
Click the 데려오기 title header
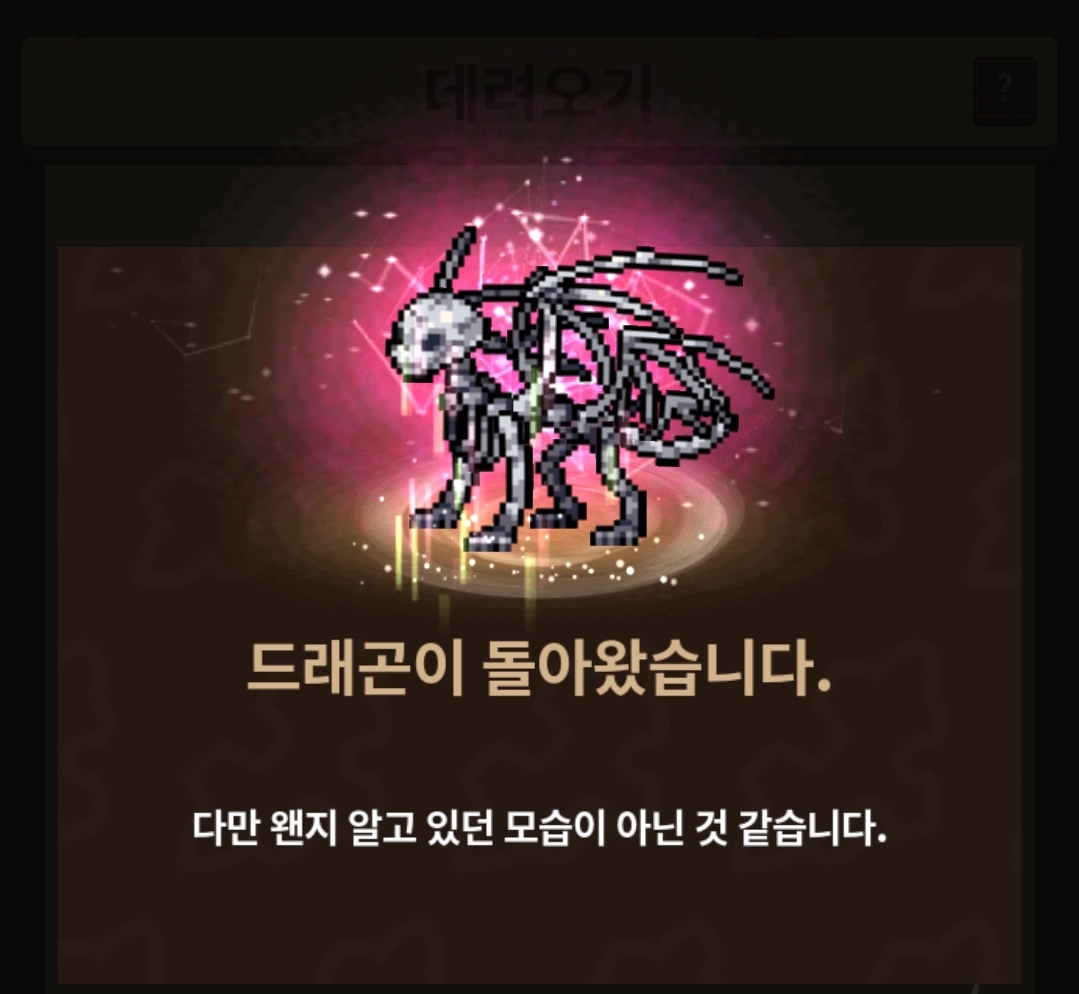pos(538,92)
